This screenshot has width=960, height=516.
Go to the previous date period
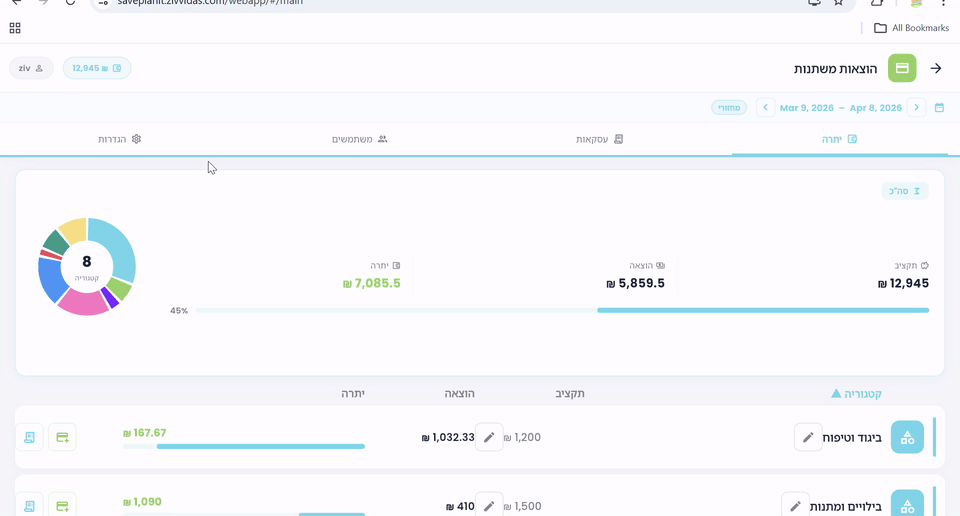(765, 108)
